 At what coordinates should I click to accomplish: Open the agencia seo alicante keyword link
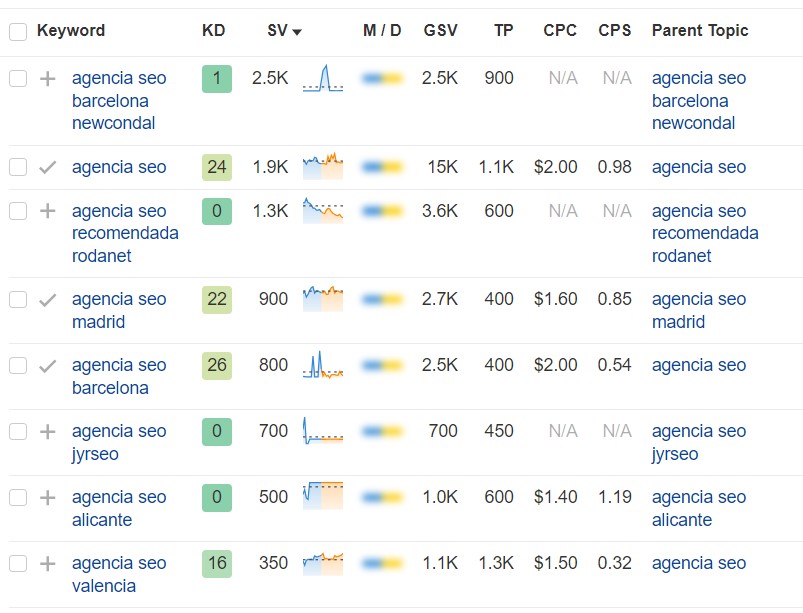119,509
